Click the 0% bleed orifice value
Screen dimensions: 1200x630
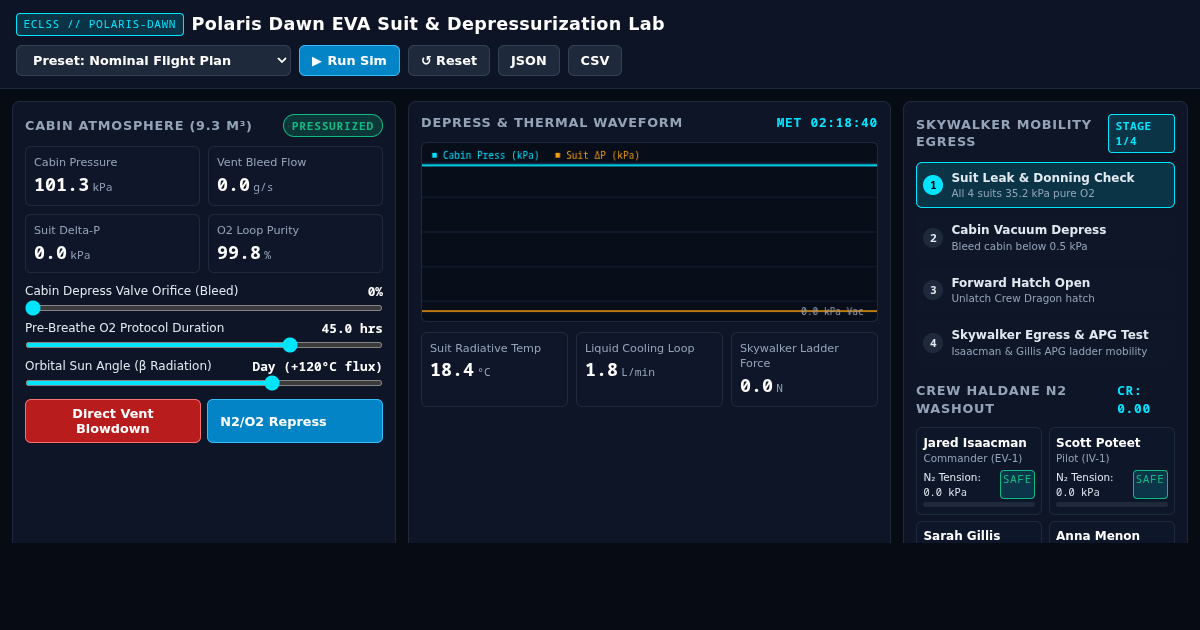(x=375, y=292)
